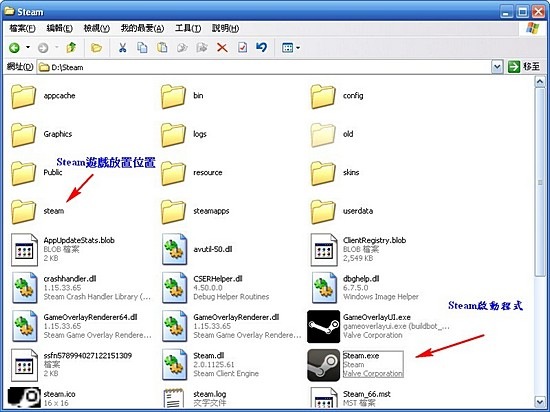Open the Views dropdown arrow
Screen dimensions: 550x412
coord(298,48)
